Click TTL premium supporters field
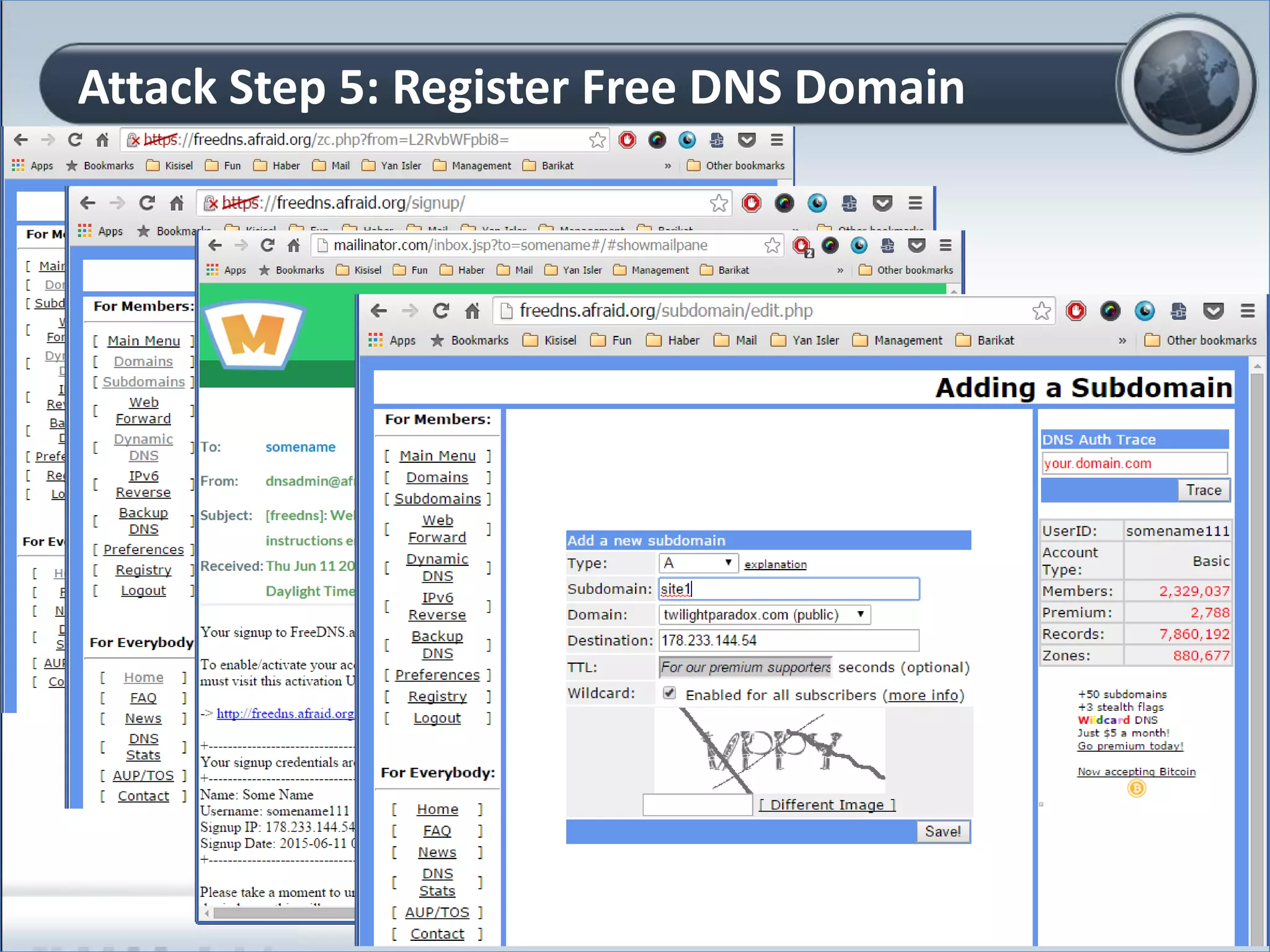 click(x=745, y=668)
